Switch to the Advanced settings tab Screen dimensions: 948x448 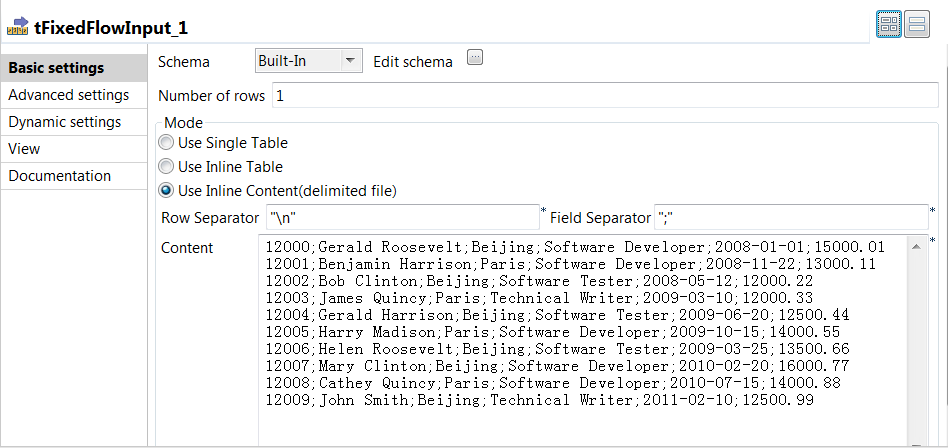point(68,95)
